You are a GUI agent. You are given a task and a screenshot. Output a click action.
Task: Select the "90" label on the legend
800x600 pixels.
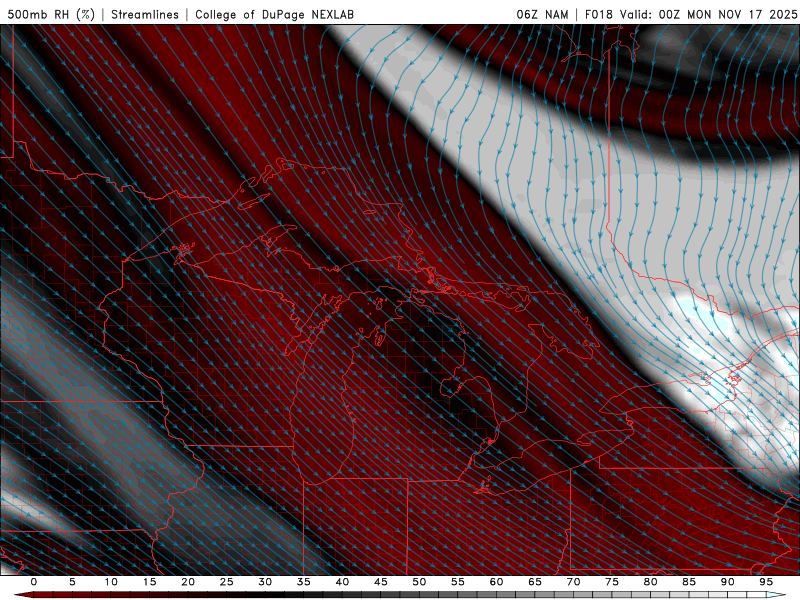click(728, 582)
